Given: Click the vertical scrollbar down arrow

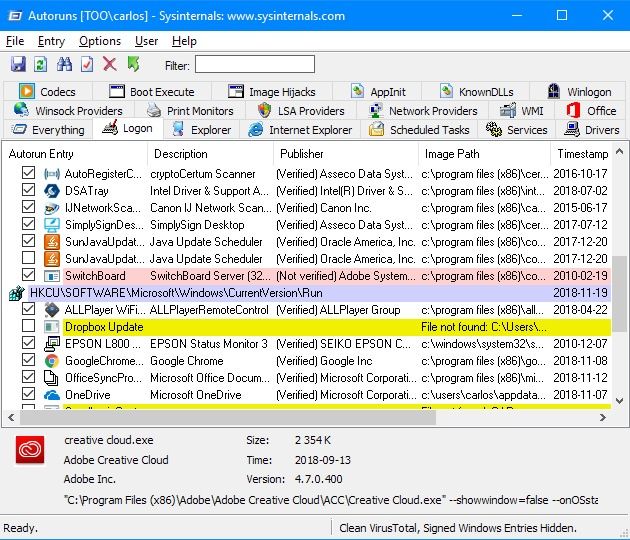Looking at the screenshot, I should click(x=620, y=401).
